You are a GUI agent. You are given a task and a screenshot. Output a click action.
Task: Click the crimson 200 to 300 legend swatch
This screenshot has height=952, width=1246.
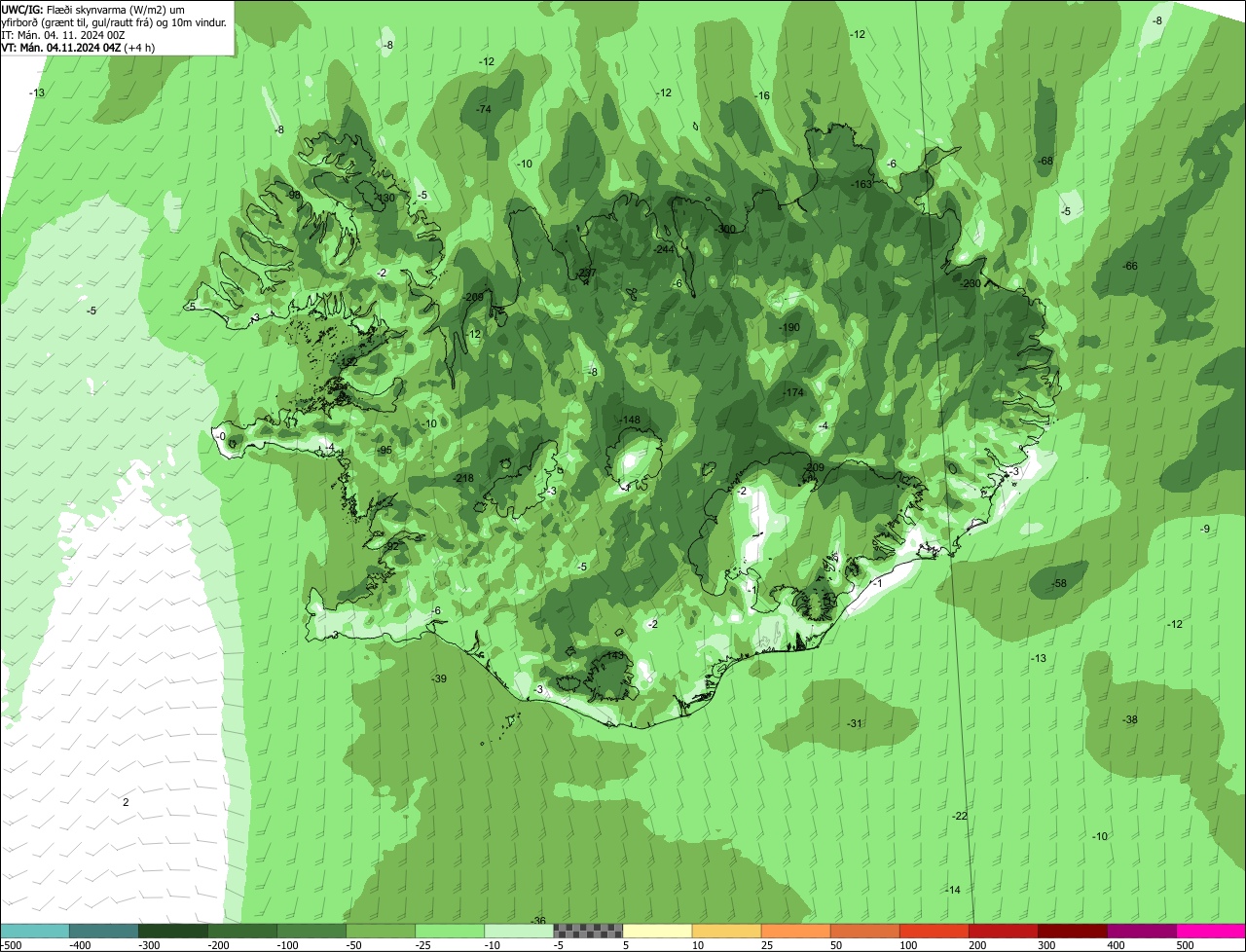point(1003,931)
